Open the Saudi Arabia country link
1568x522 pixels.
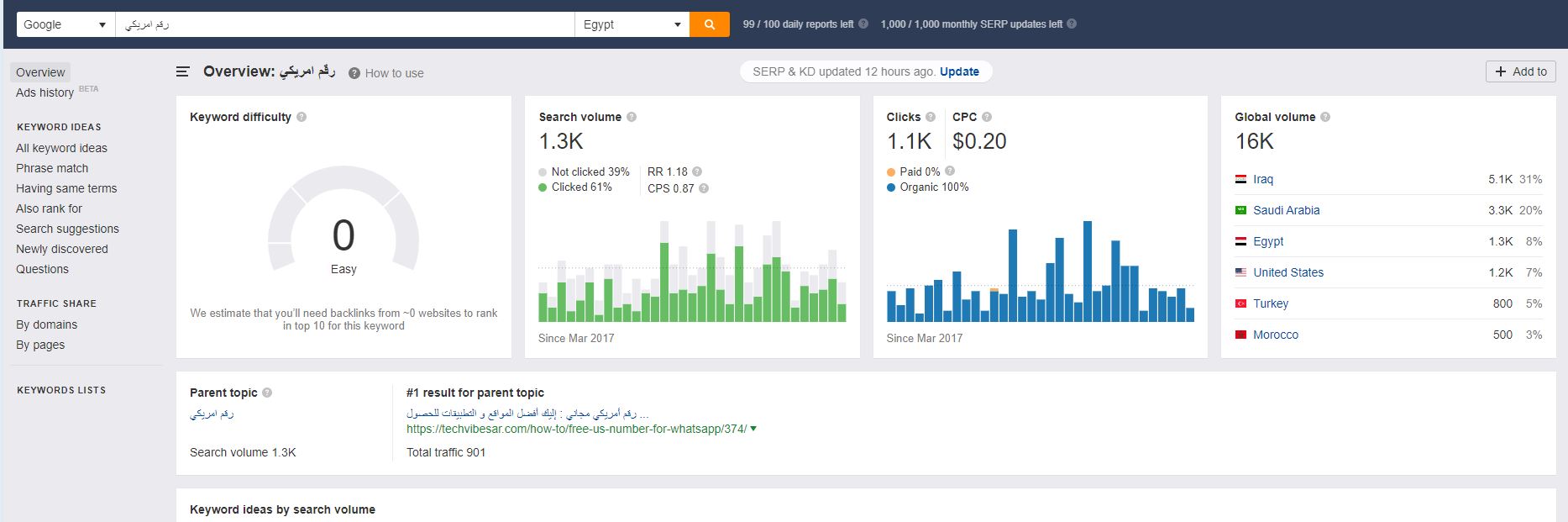click(1287, 210)
